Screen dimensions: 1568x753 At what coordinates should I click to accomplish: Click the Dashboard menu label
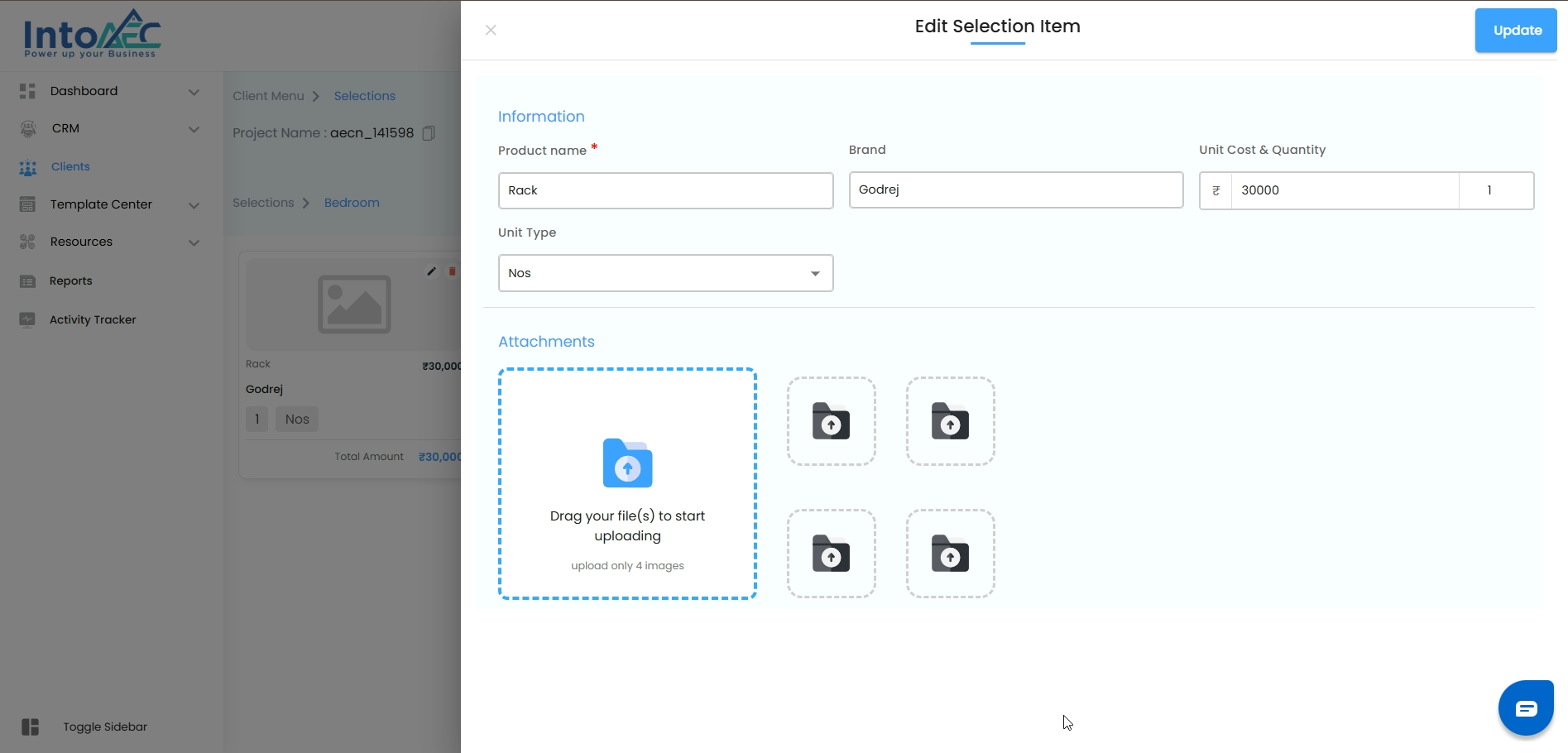[x=84, y=91]
